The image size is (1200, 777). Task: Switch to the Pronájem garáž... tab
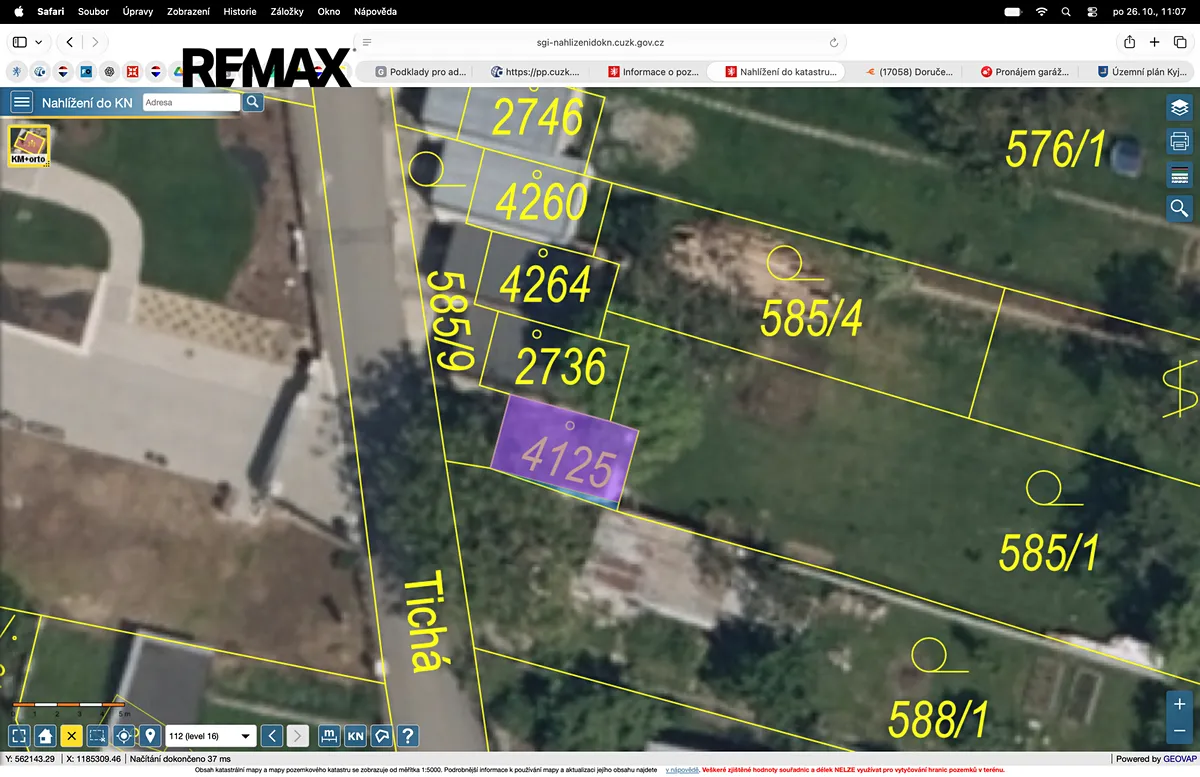pos(1025,72)
